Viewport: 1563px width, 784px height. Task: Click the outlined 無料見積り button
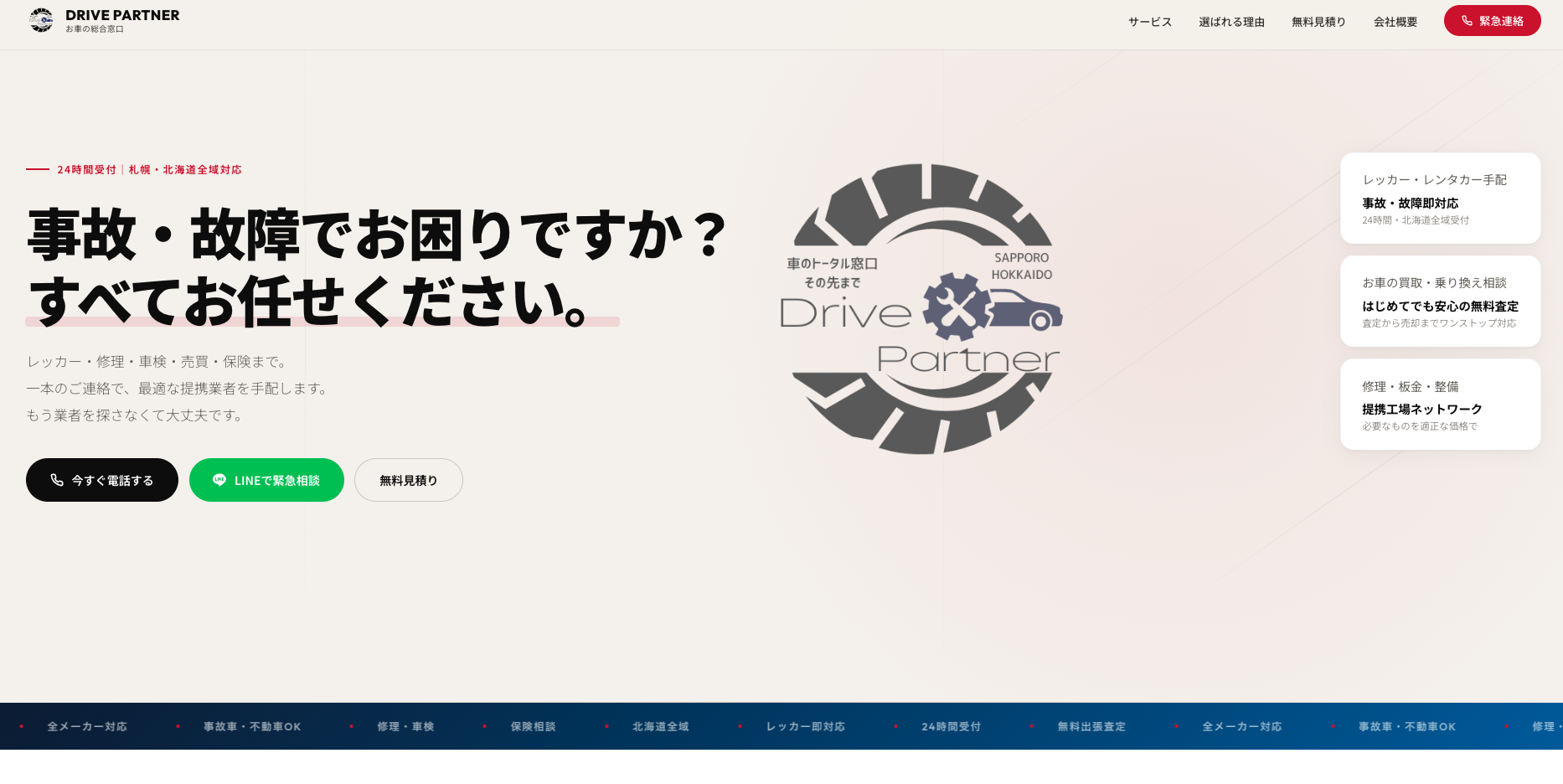[x=408, y=480]
